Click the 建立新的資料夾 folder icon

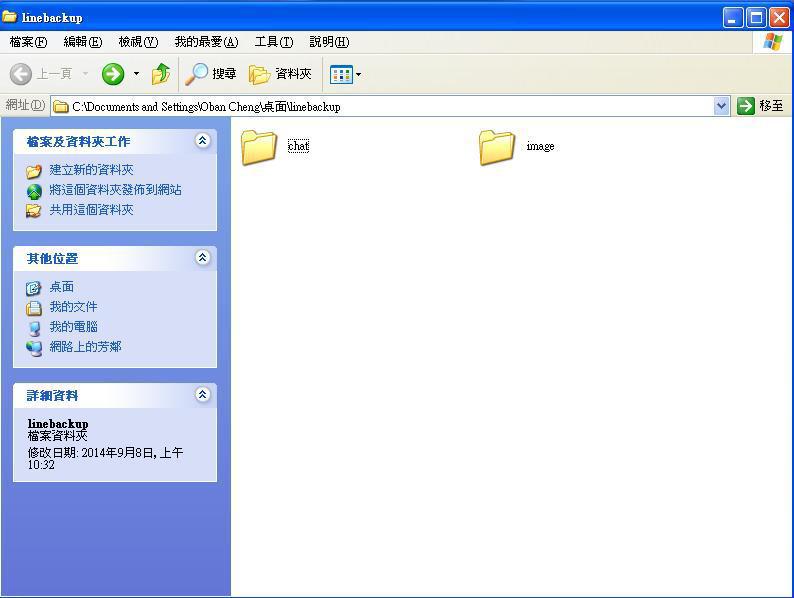[34, 171]
